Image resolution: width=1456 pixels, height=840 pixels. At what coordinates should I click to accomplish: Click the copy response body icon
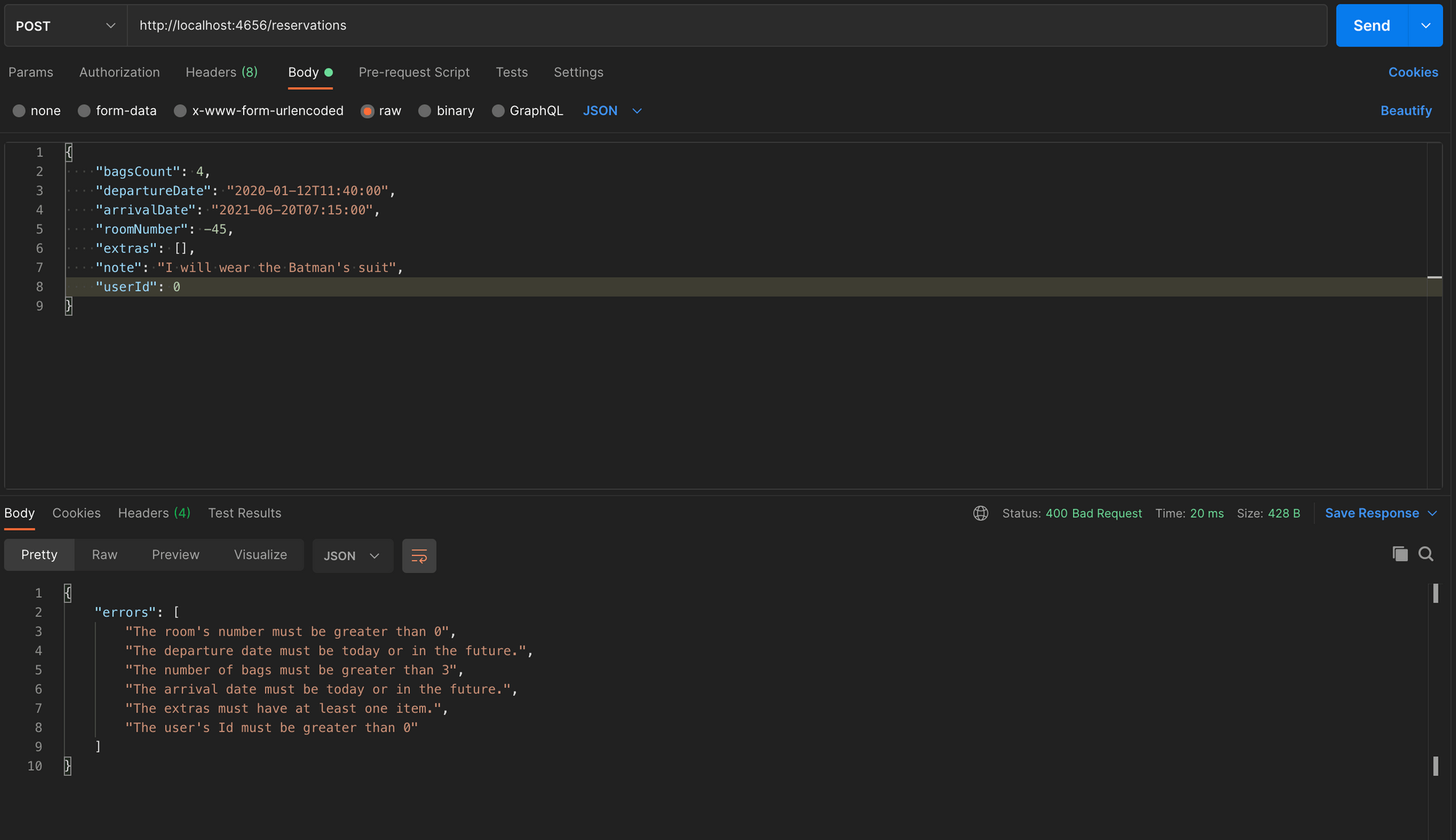pos(1399,554)
